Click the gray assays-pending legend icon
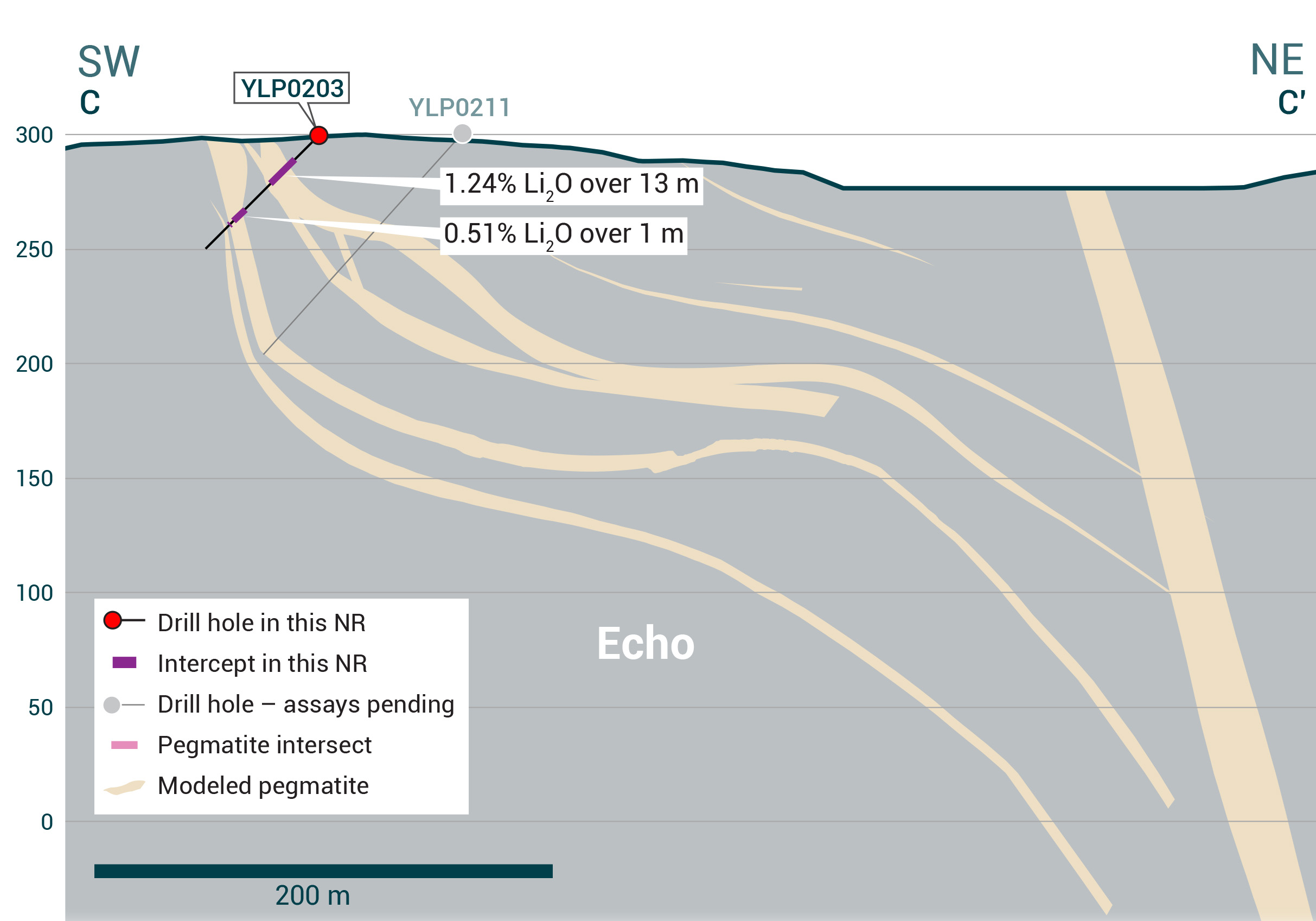 click(112, 705)
